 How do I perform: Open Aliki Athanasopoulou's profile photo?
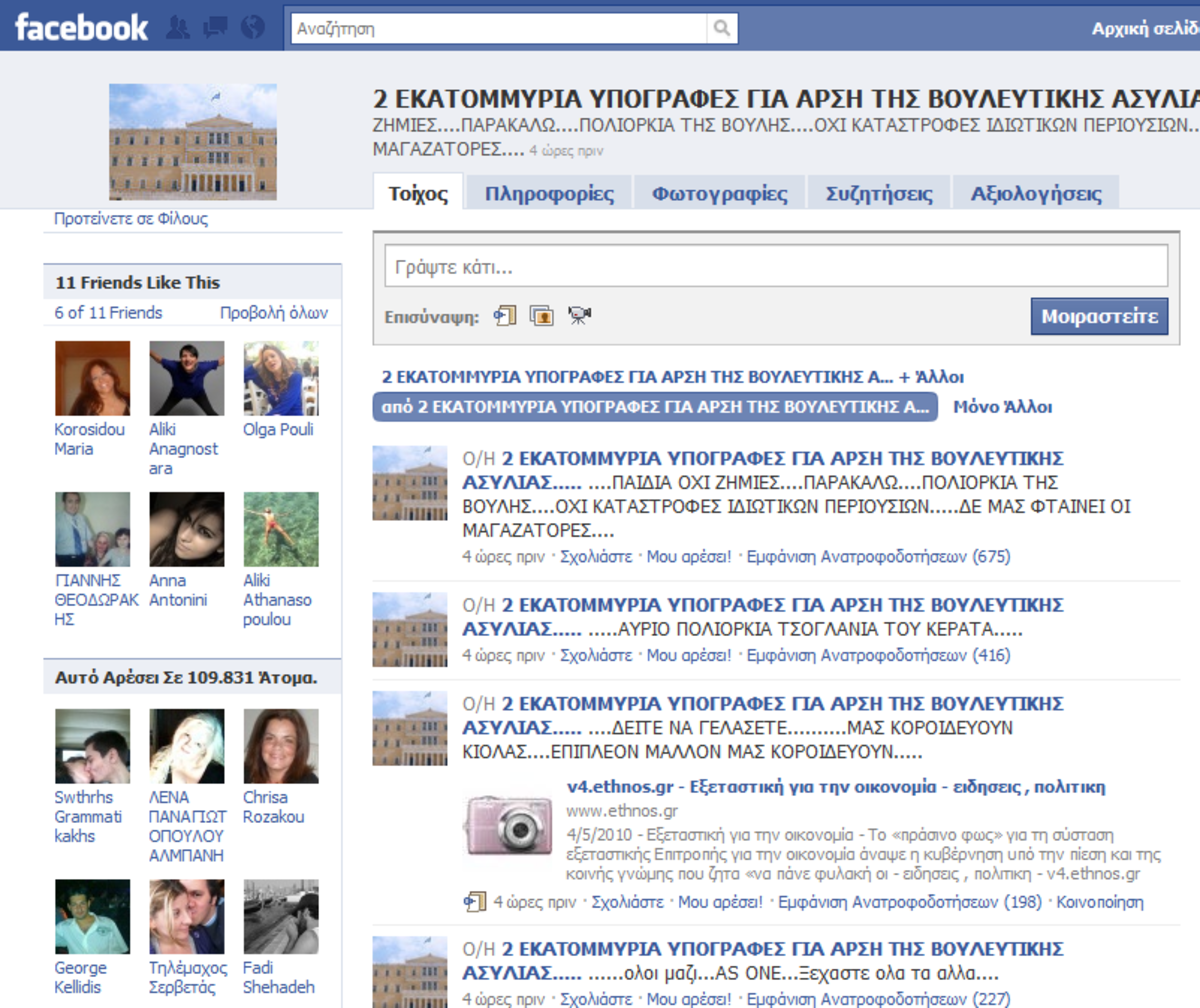281,529
